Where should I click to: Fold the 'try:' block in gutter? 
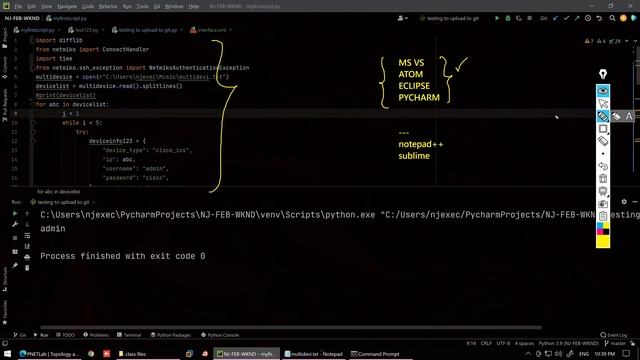[x=33, y=132]
